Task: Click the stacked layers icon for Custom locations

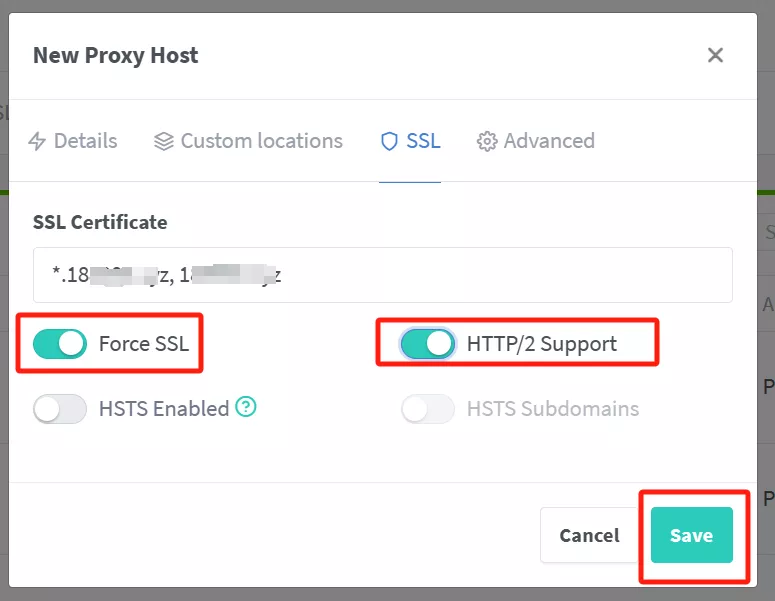Action: point(164,141)
